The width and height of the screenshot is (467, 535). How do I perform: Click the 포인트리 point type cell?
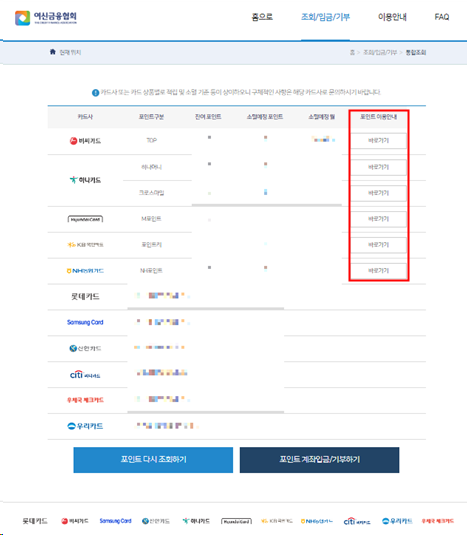click(x=151, y=245)
